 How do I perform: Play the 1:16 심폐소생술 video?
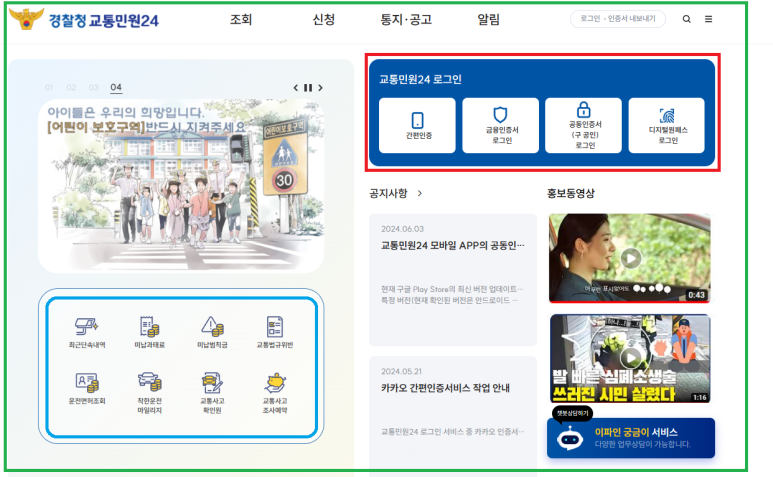coord(630,358)
